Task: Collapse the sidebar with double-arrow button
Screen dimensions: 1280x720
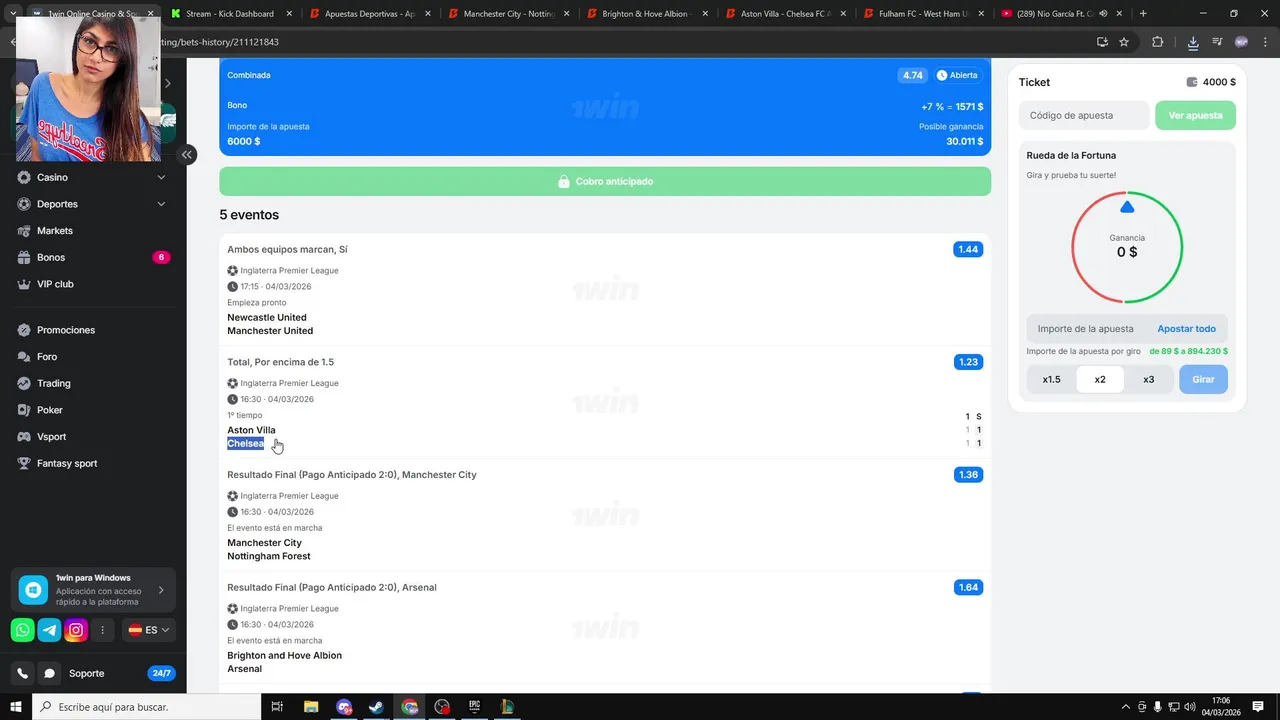Action: point(186,155)
